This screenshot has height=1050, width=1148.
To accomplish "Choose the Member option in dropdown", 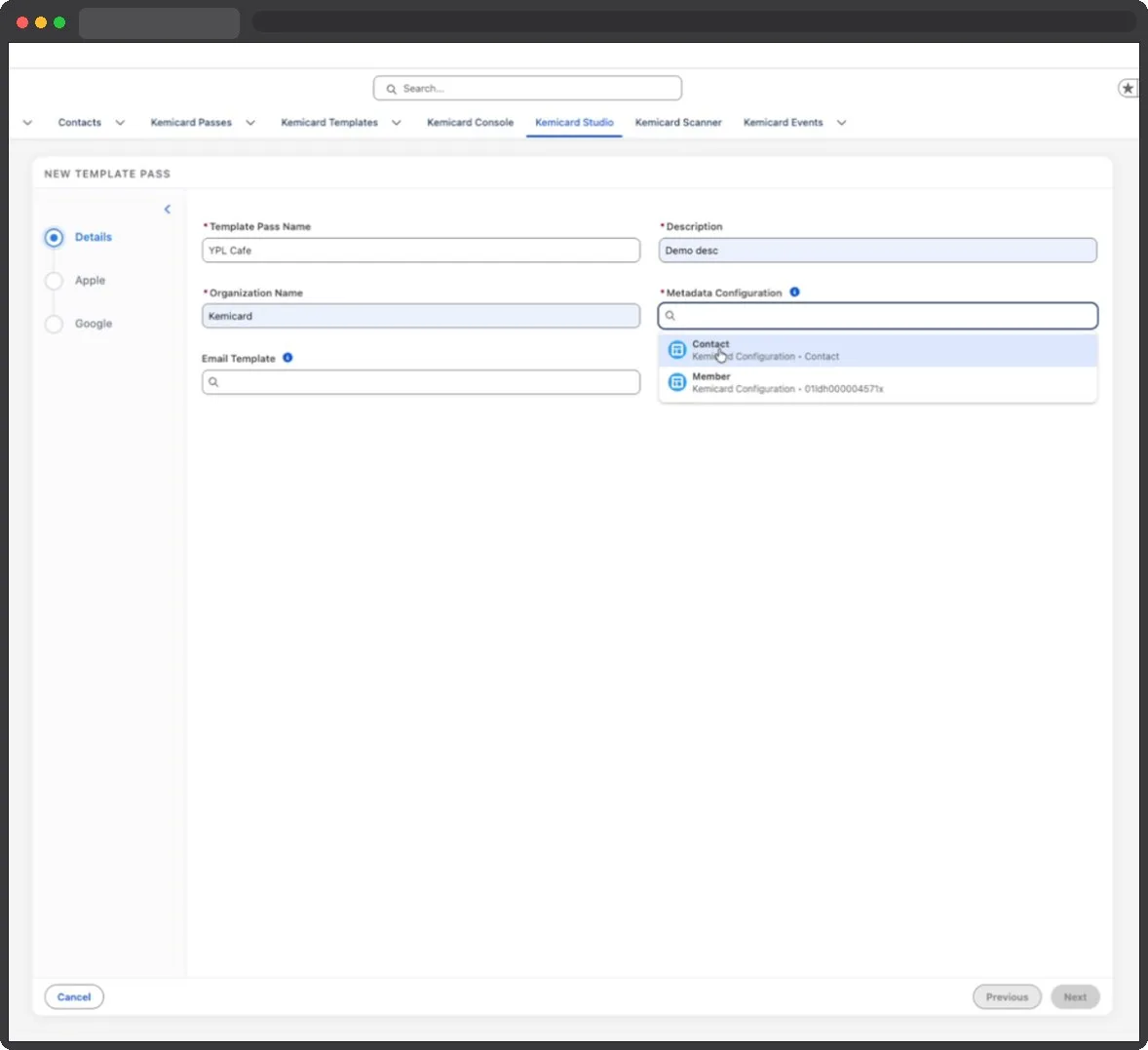I will click(878, 382).
